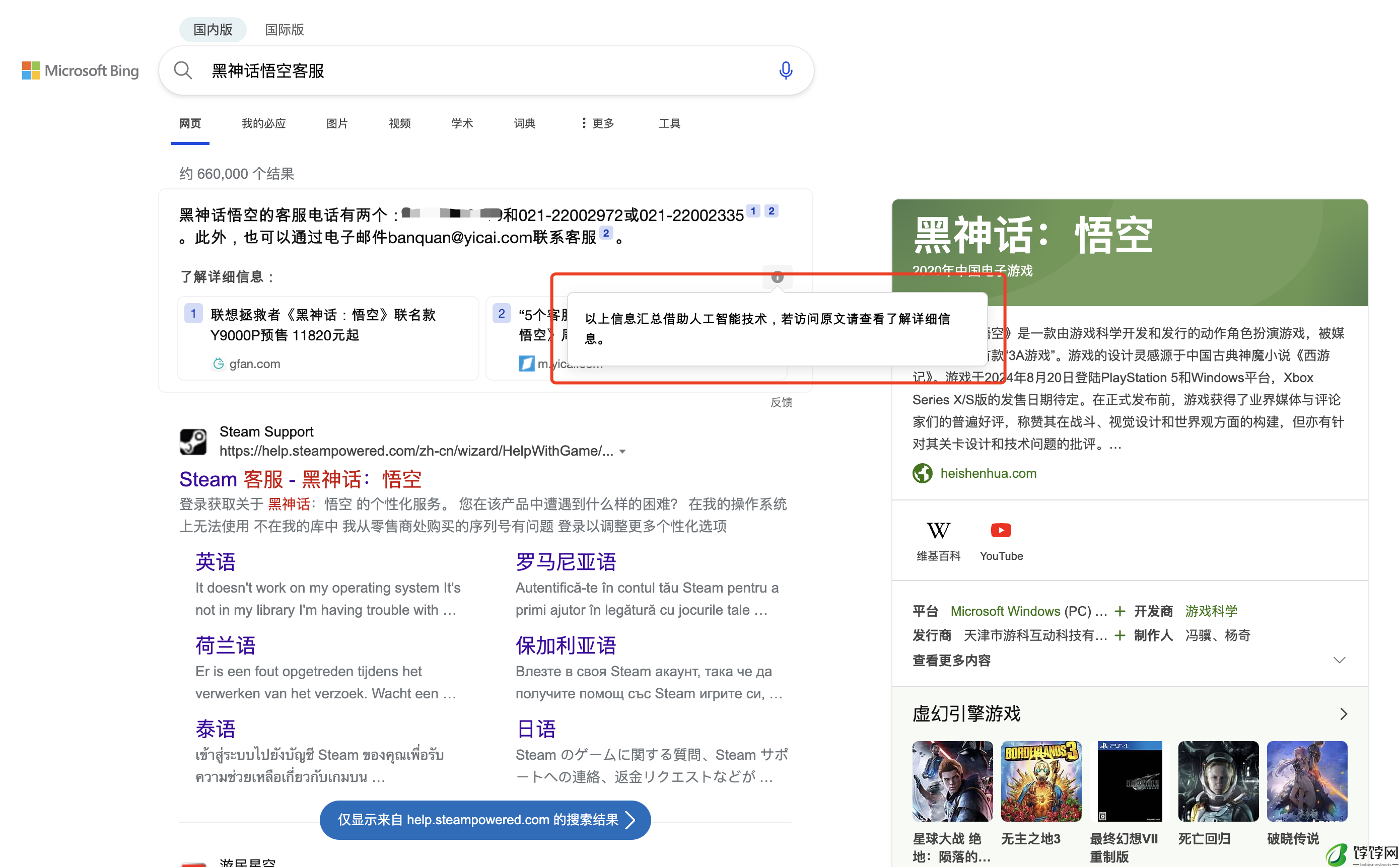This screenshot has height=867, width=1400.
Task: Open the heishenhua.com link
Action: click(x=988, y=474)
